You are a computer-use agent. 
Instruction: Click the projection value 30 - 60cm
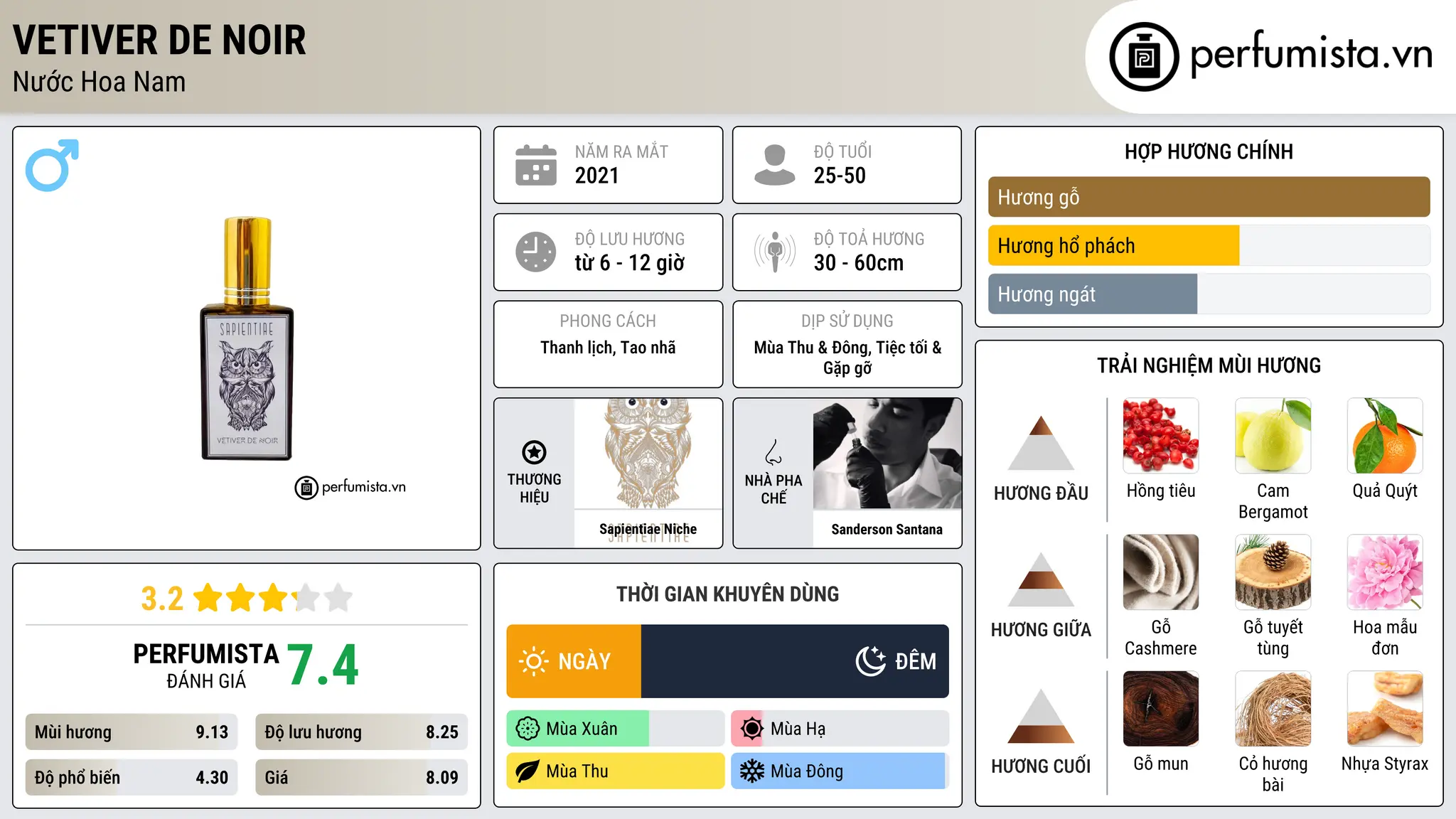[x=859, y=263]
